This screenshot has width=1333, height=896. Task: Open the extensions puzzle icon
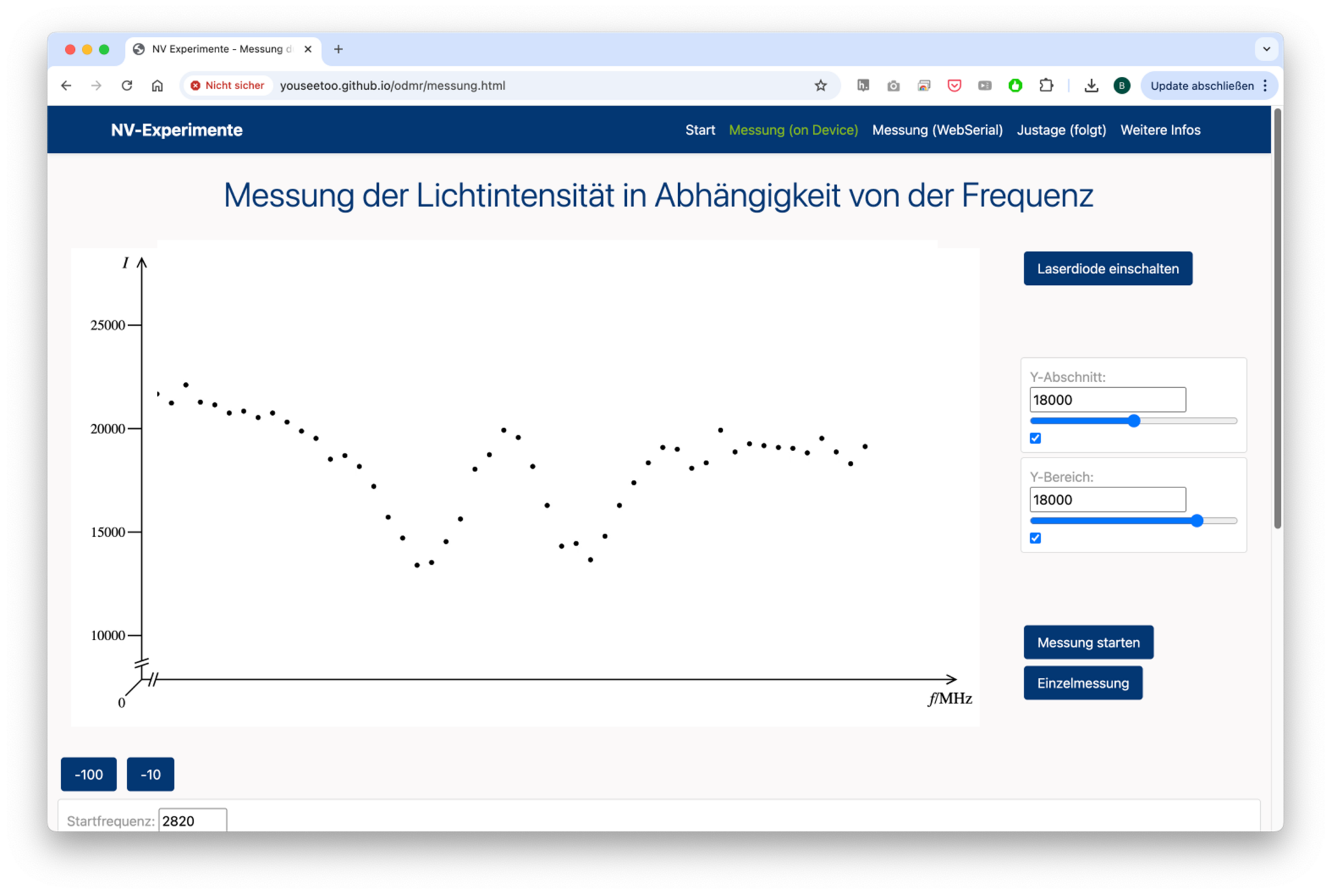click(1046, 85)
